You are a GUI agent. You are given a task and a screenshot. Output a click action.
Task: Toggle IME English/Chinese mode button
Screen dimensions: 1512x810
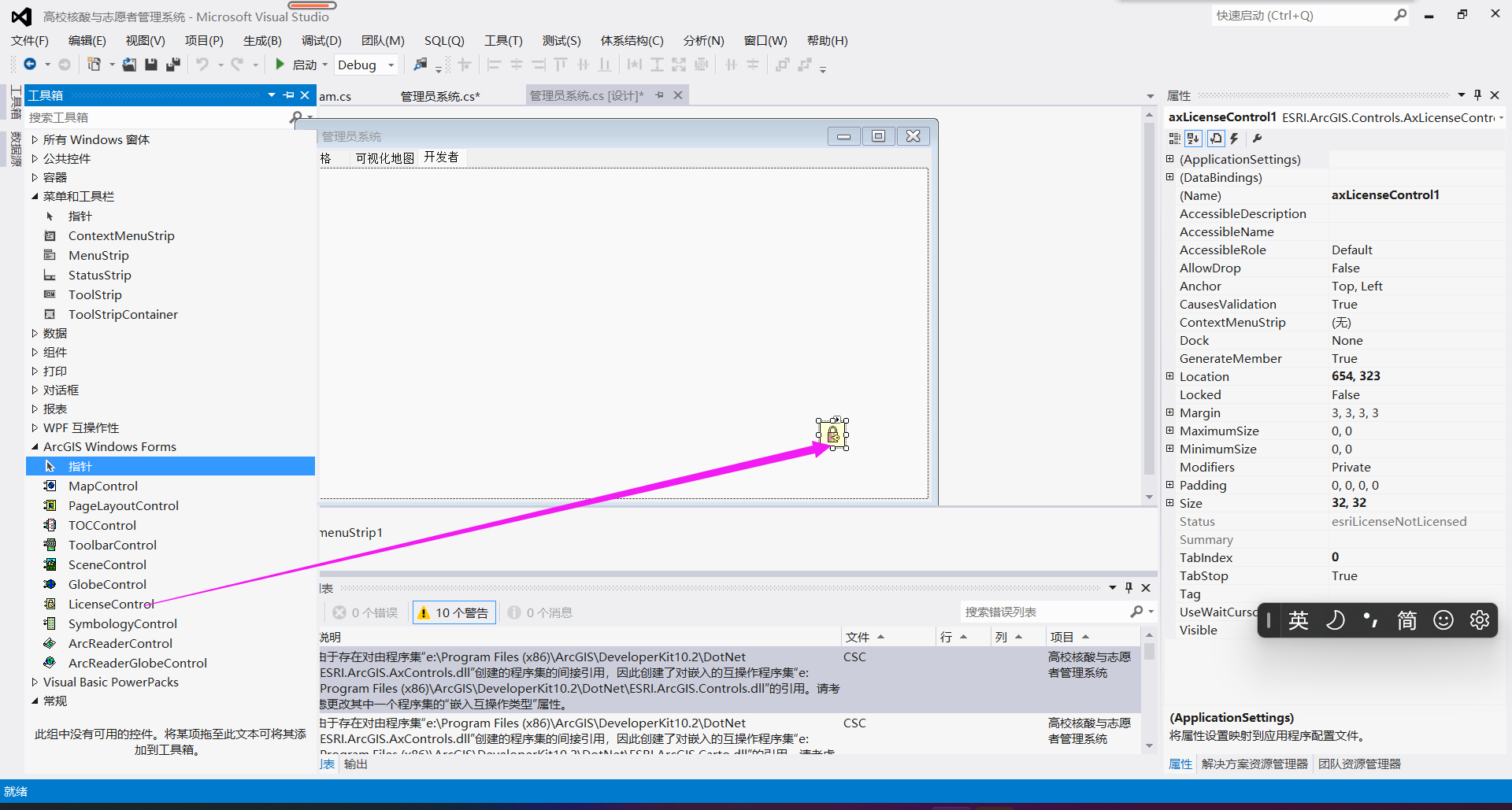(x=1299, y=620)
